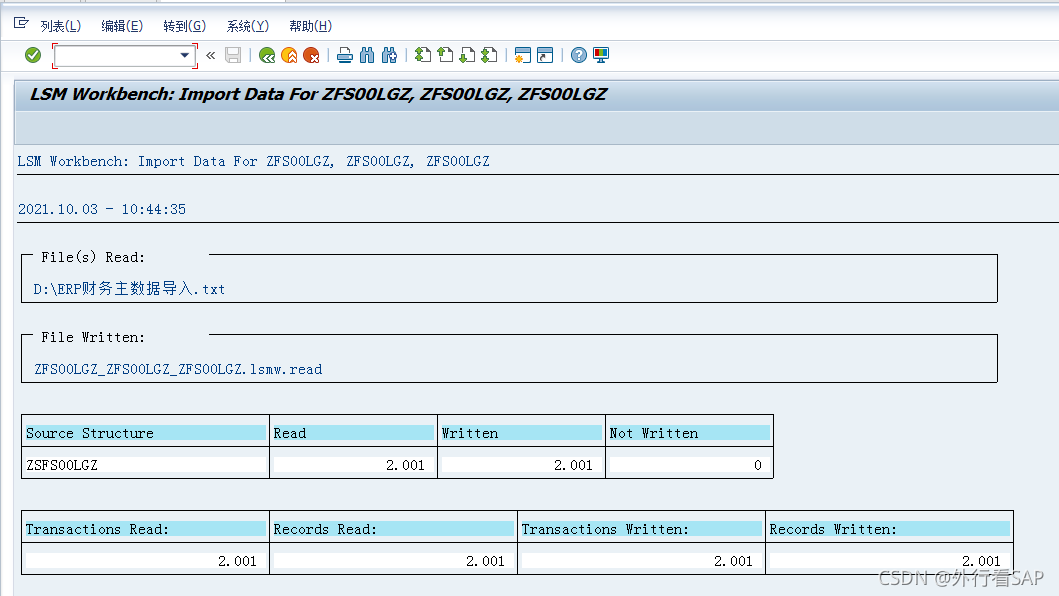Open the 帮助(H) menu
Image resolution: width=1059 pixels, height=596 pixels.
pyautogui.click(x=310, y=26)
